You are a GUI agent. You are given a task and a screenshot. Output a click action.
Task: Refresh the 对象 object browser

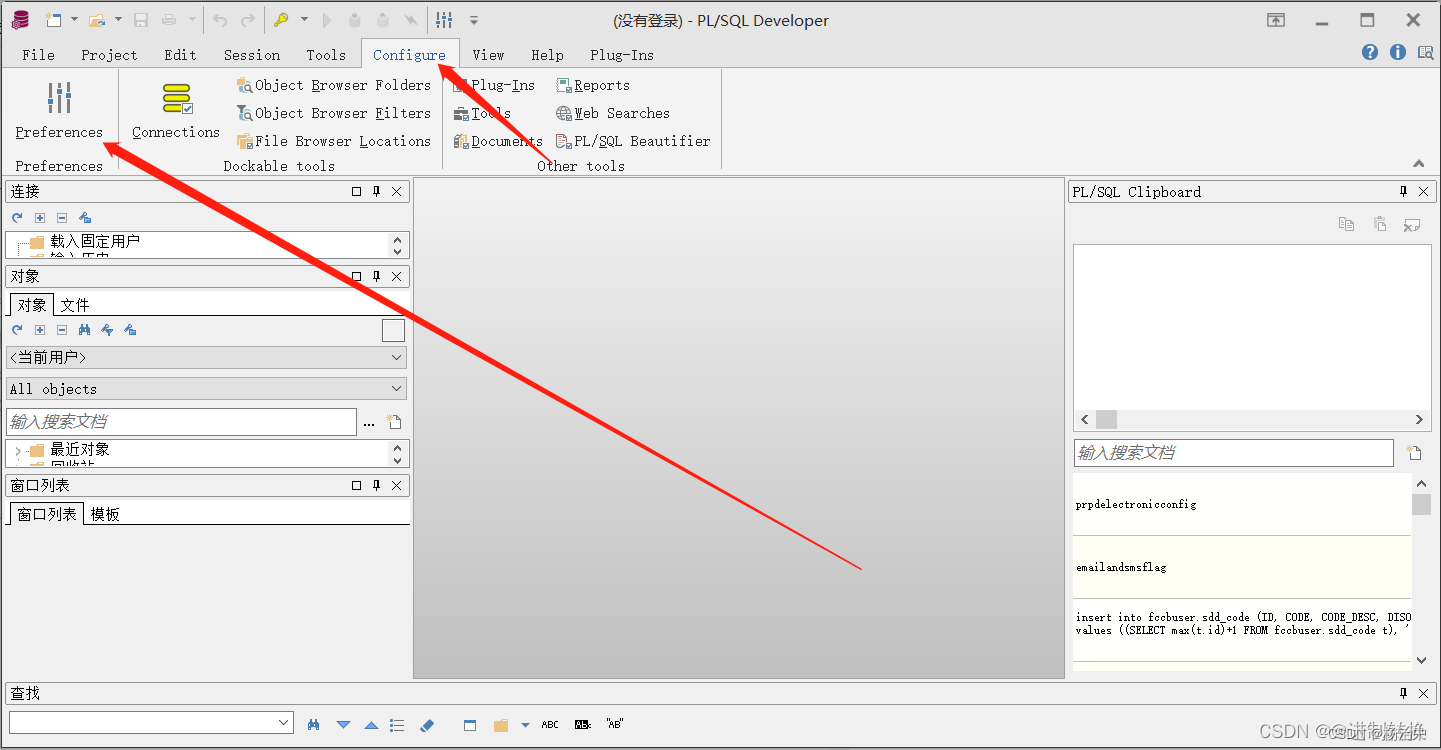[17, 330]
